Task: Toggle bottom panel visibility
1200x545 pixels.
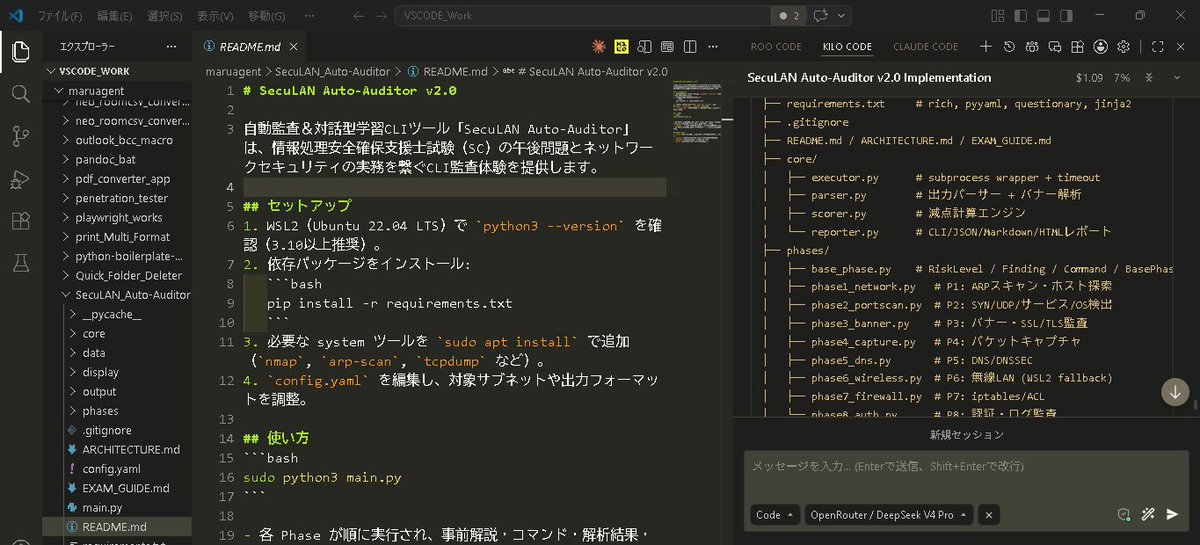Action: point(1042,16)
